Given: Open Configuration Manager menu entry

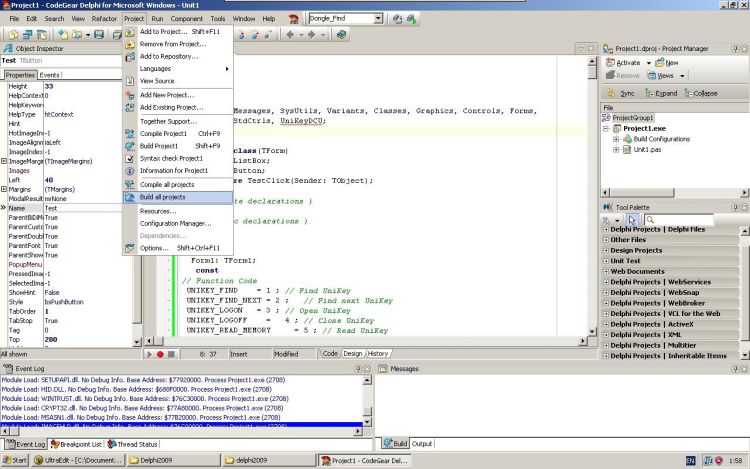Looking at the screenshot, I should [x=178, y=223].
